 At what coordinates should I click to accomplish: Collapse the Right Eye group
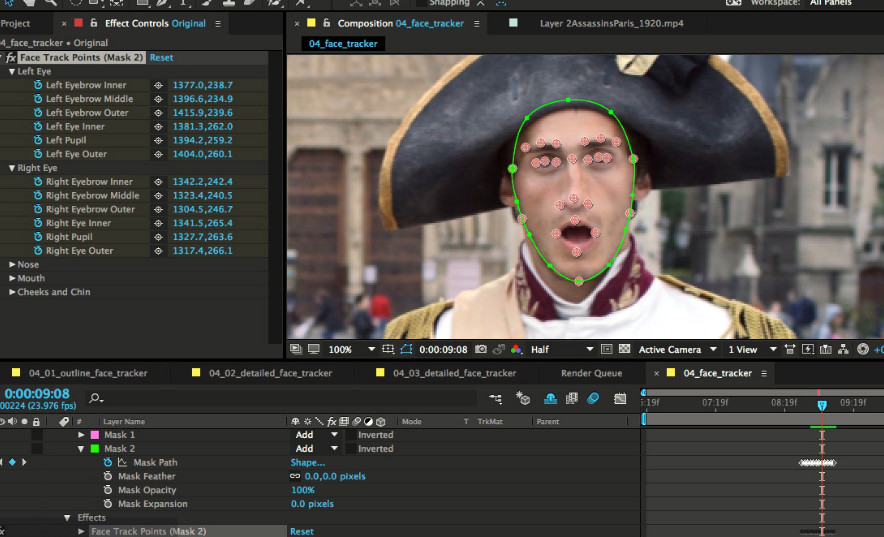pos(11,168)
